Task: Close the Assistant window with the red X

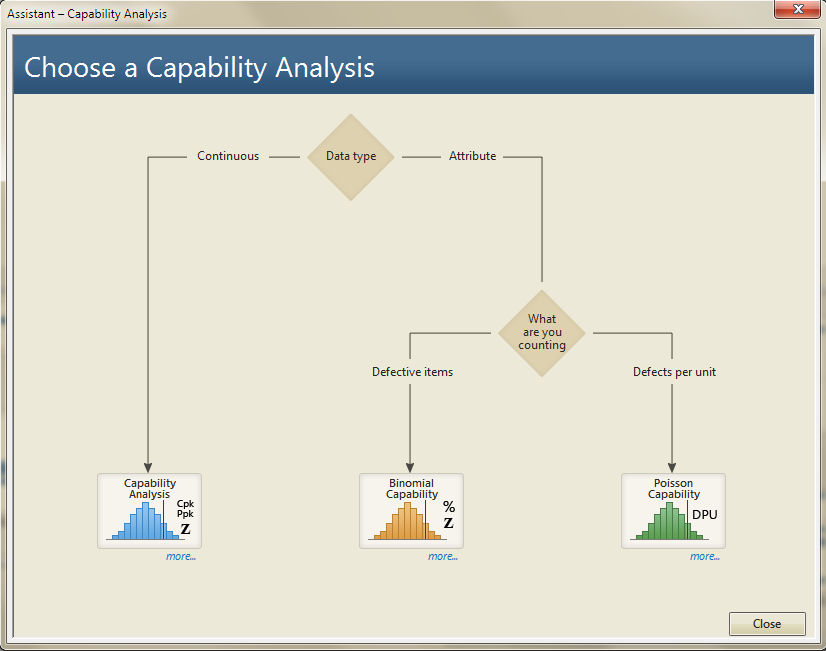Action: click(x=796, y=9)
